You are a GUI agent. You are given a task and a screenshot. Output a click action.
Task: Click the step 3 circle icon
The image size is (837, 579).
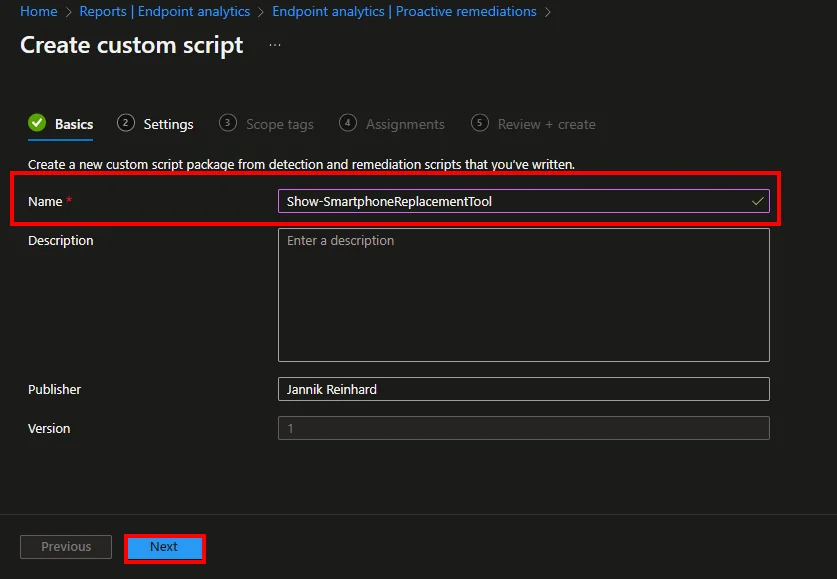[228, 123]
